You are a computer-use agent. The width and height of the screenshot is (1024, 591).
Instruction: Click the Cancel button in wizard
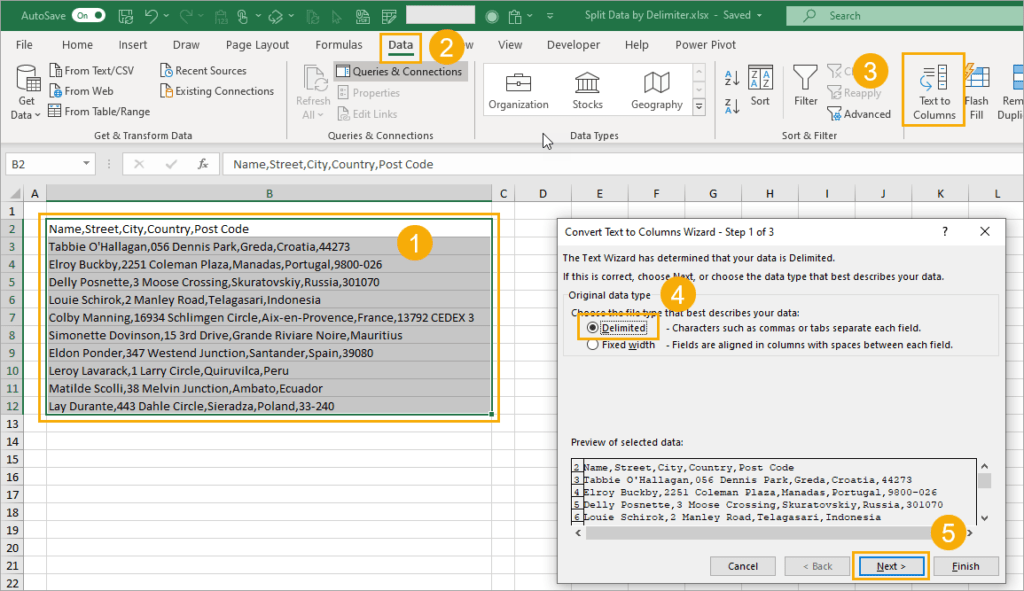[x=743, y=566]
